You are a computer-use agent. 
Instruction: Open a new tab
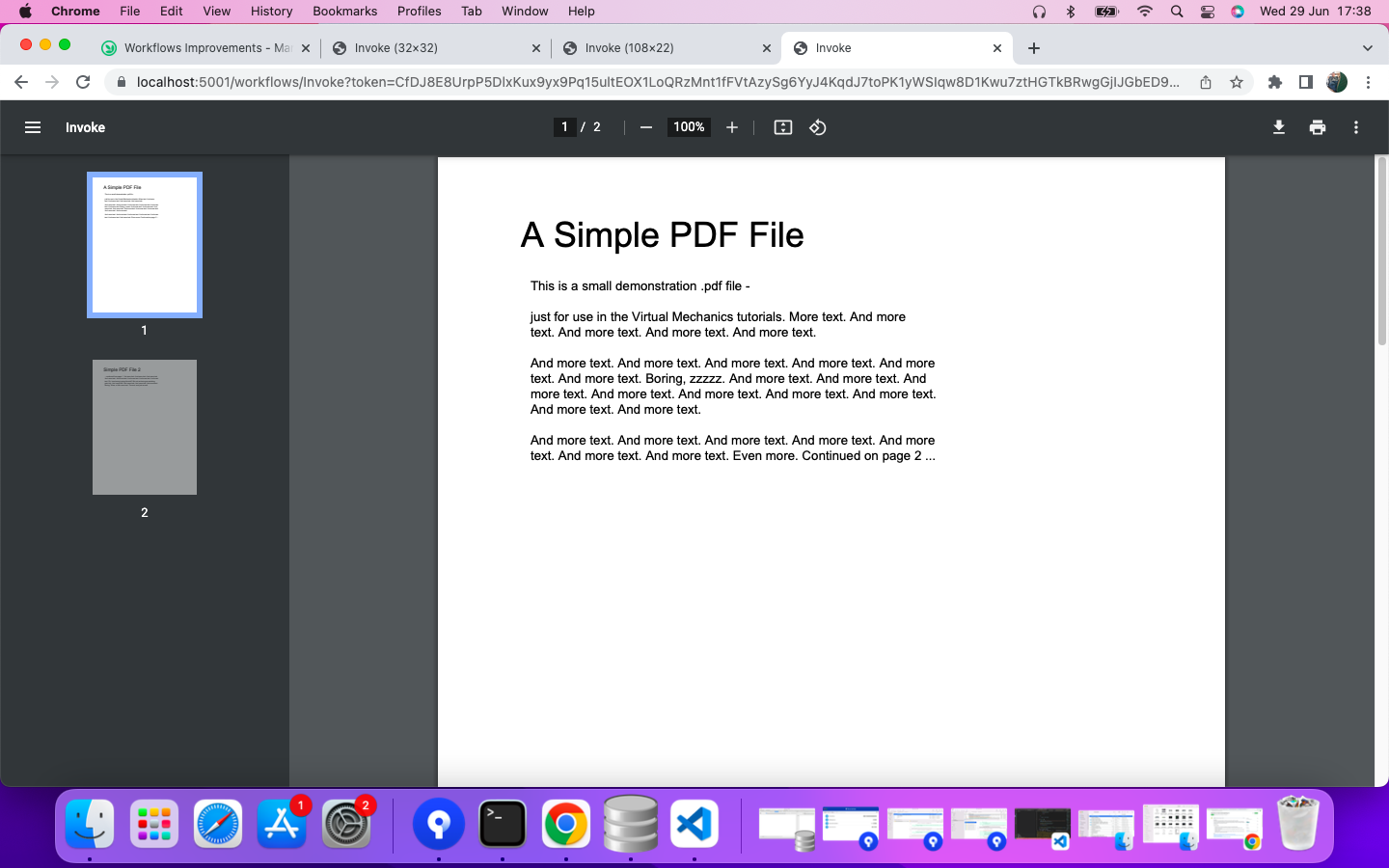click(x=1034, y=48)
